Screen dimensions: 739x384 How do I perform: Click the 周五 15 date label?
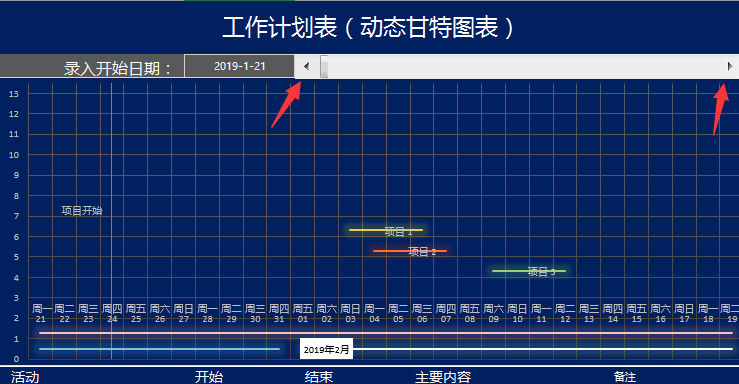tap(637, 313)
